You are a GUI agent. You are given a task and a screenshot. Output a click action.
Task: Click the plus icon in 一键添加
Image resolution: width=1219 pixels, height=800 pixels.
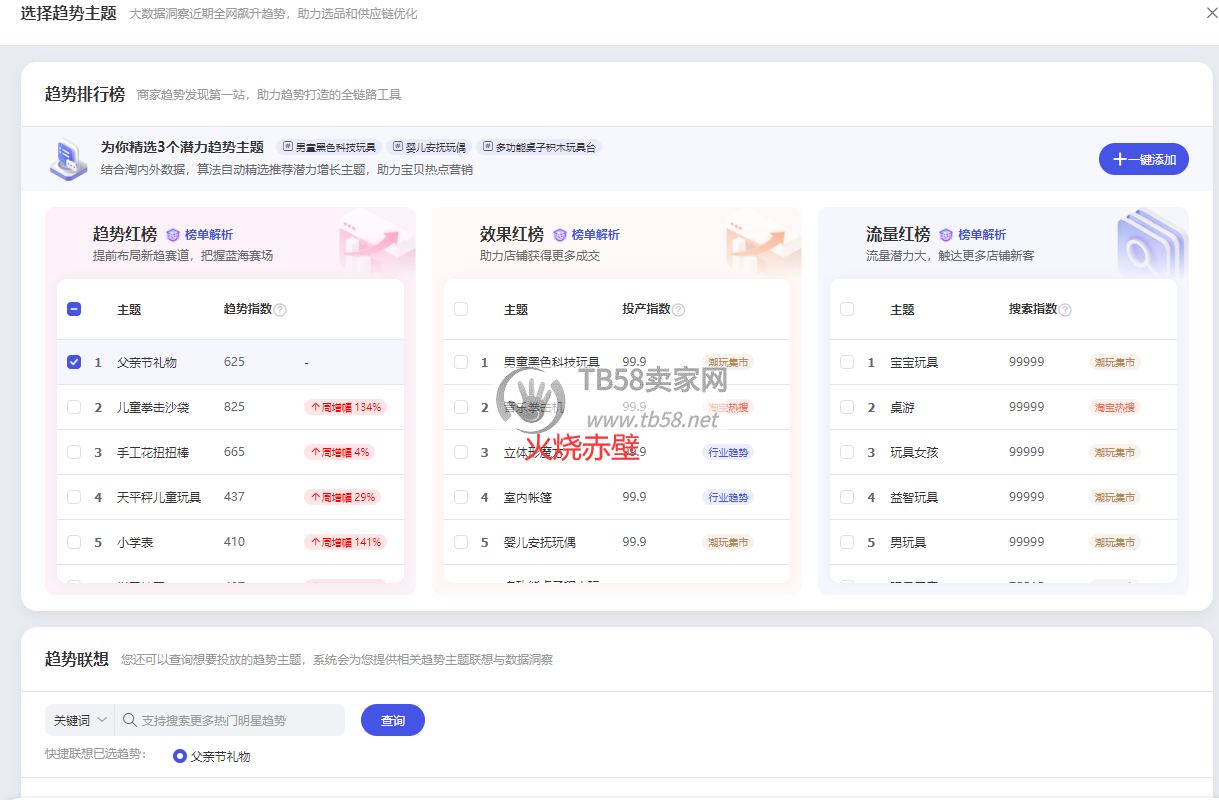(x=1120, y=159)
